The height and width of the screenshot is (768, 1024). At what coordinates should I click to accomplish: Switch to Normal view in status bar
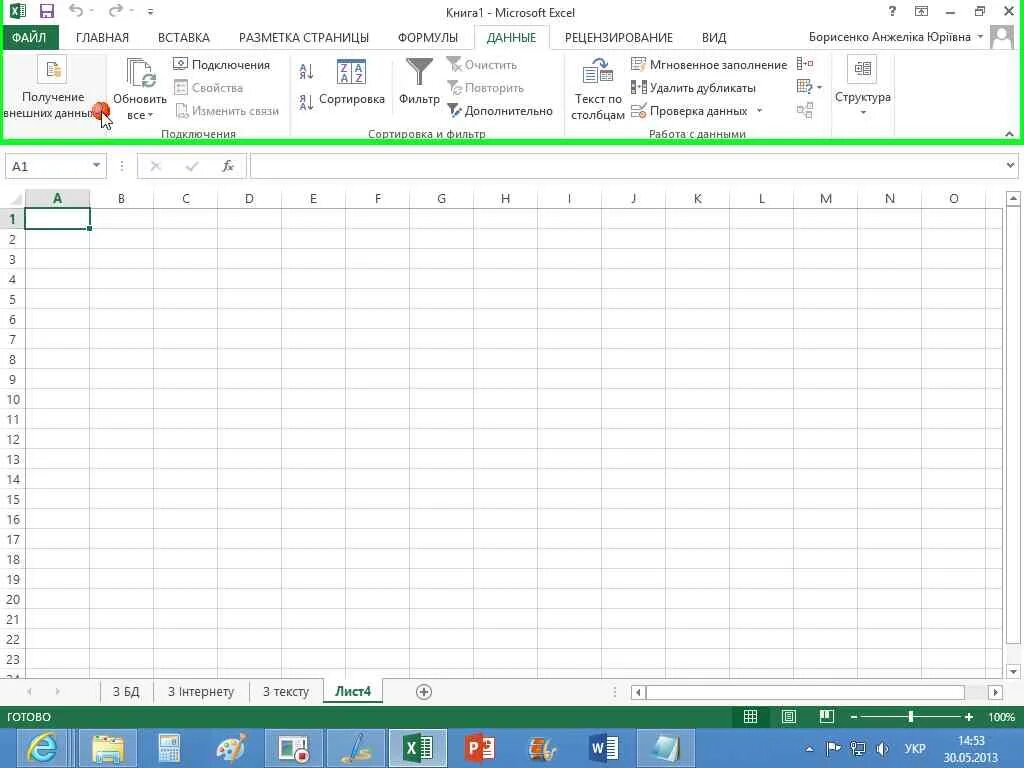(750, 716)
